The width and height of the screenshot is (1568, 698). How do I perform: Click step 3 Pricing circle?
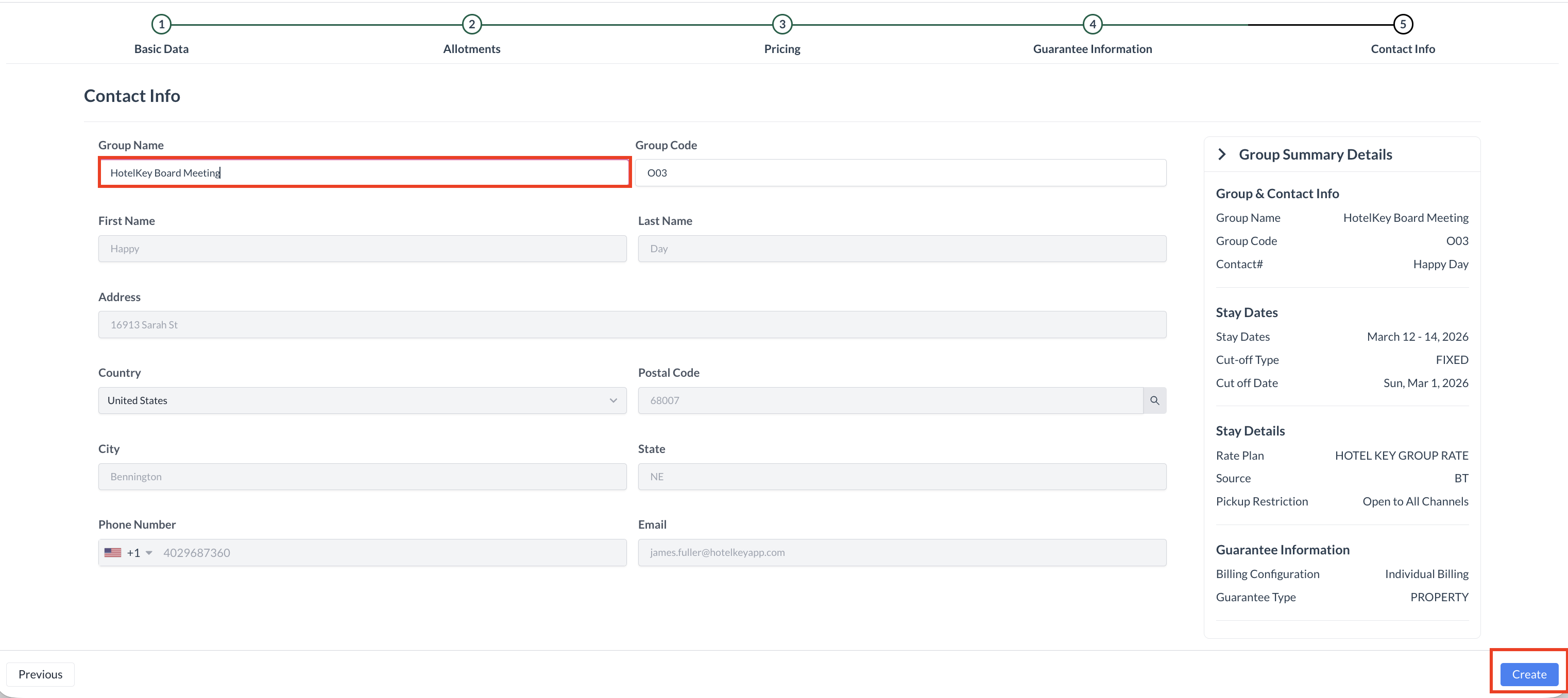click(782, 24)
